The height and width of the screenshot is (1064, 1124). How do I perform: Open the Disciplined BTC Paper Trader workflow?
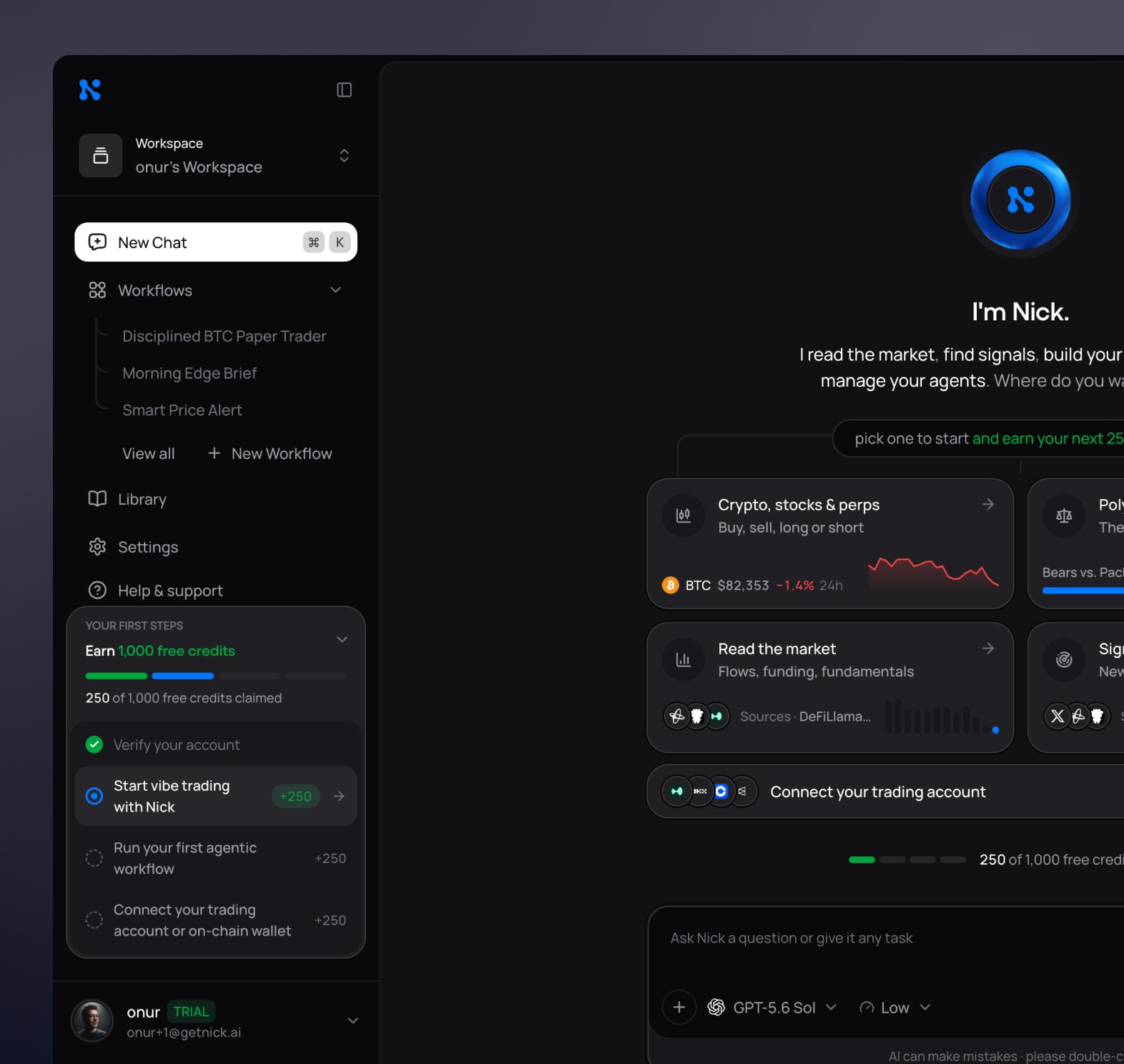click(224, 336)
